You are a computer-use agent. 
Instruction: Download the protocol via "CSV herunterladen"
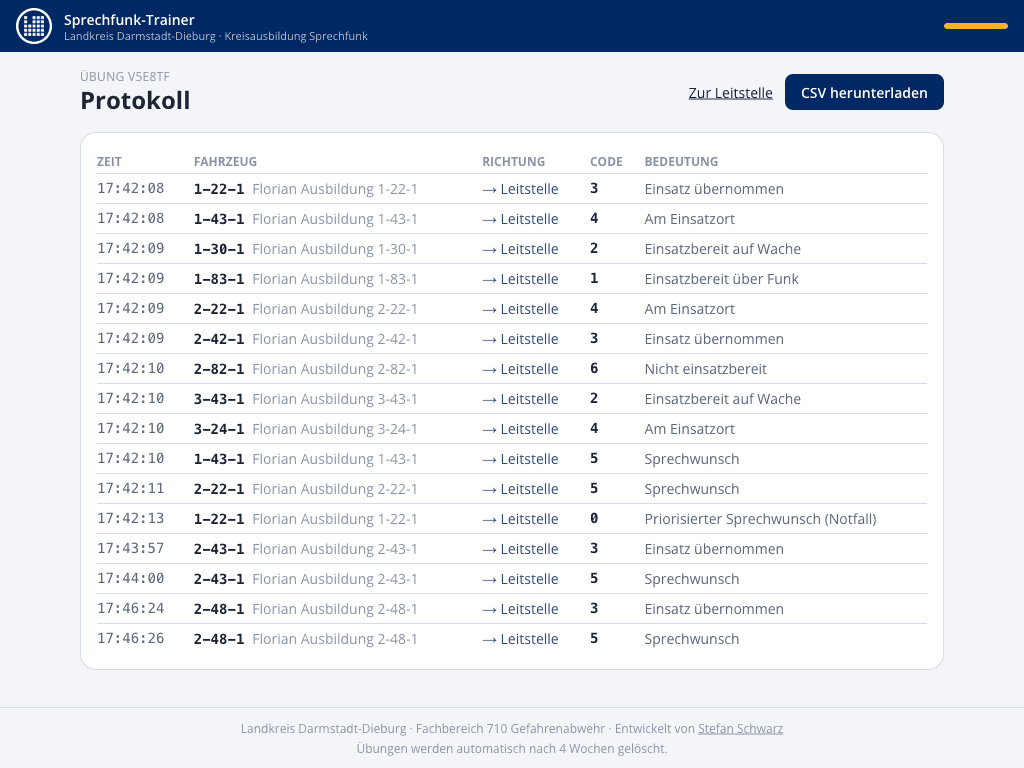(864, 92)
